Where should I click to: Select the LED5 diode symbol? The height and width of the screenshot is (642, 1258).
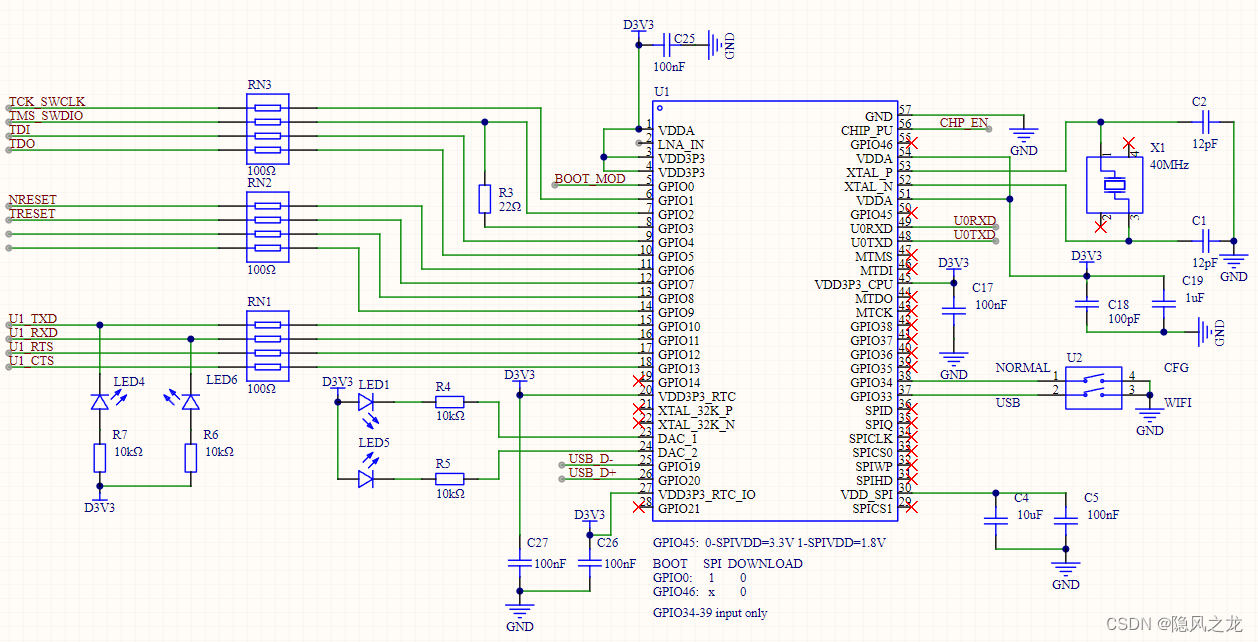point(365,479)
